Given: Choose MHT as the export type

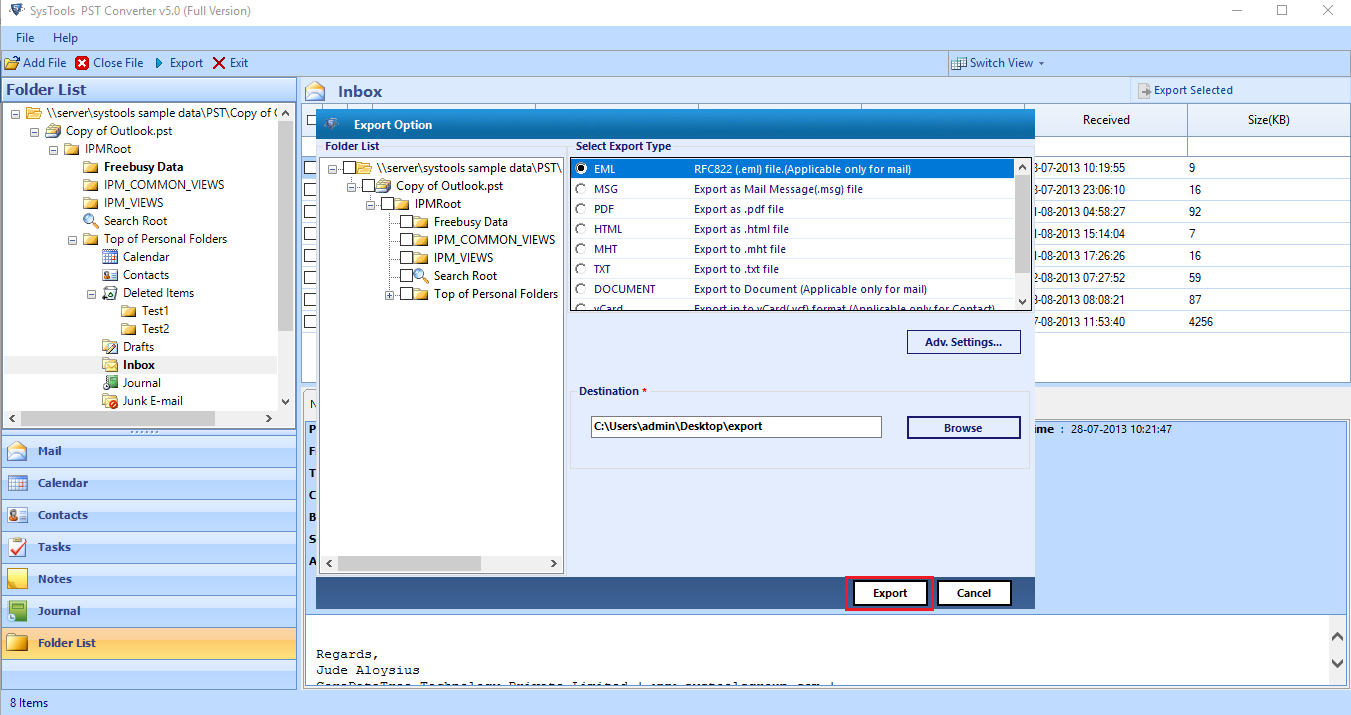Looking at the screenshot, I should tap(581, 249).
